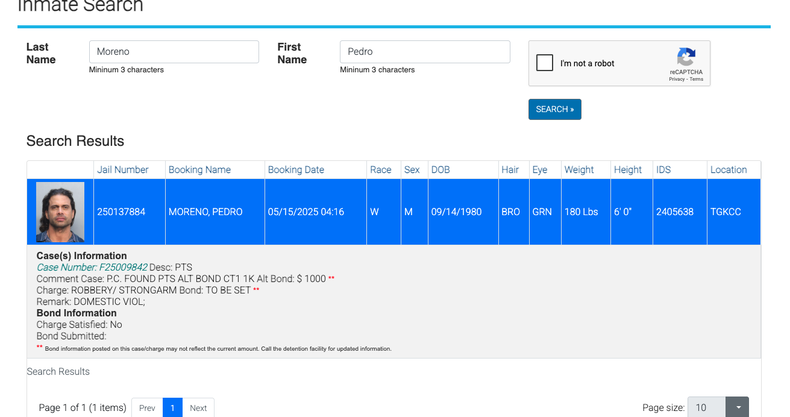Go to the Next results page

(198, 408)
